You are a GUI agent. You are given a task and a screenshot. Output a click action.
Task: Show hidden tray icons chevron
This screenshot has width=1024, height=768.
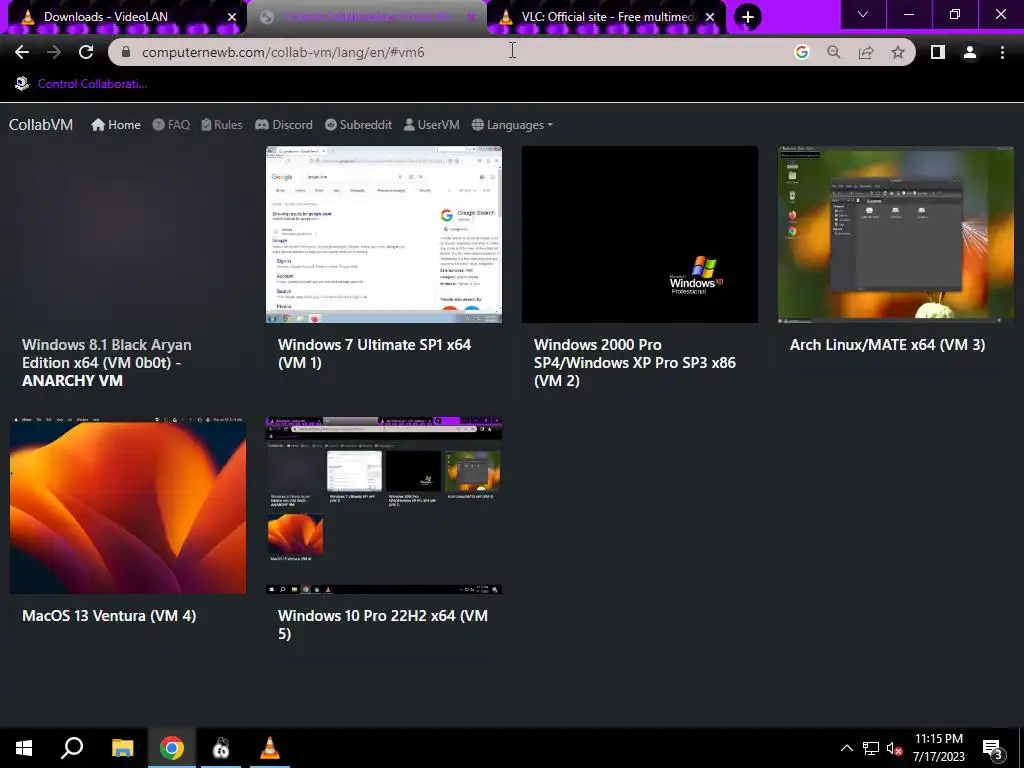pyautogui.click(x=846, y=748)
